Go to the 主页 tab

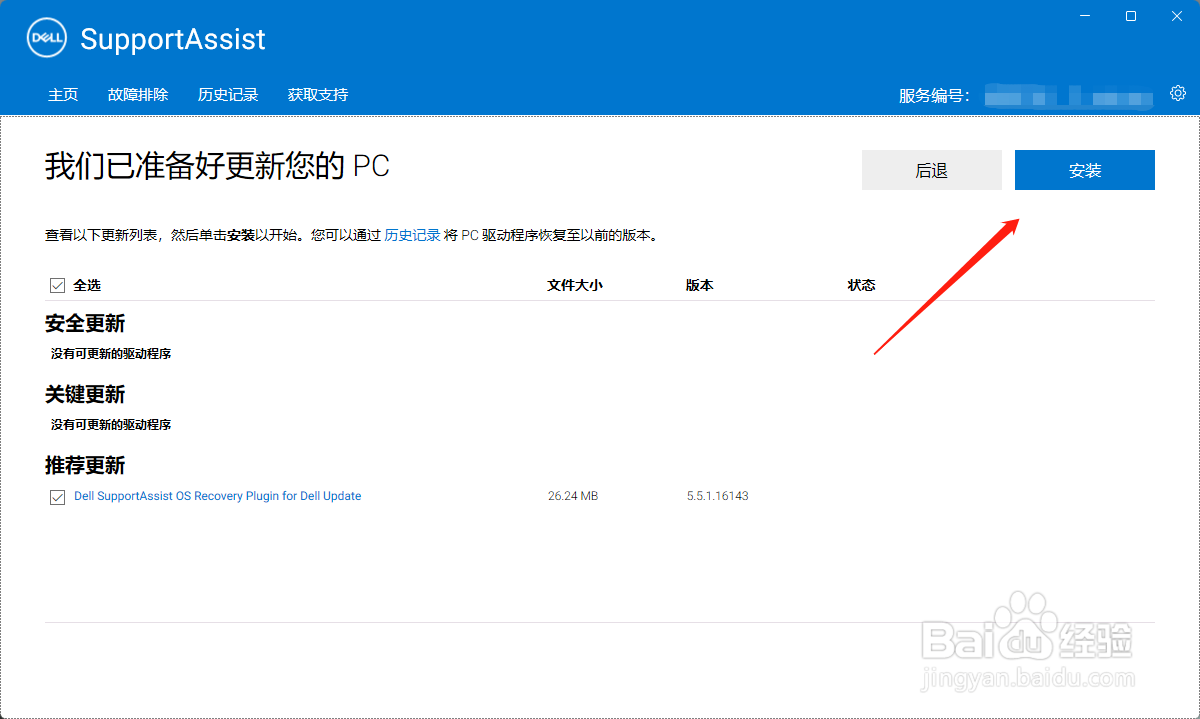pos(63,95)
